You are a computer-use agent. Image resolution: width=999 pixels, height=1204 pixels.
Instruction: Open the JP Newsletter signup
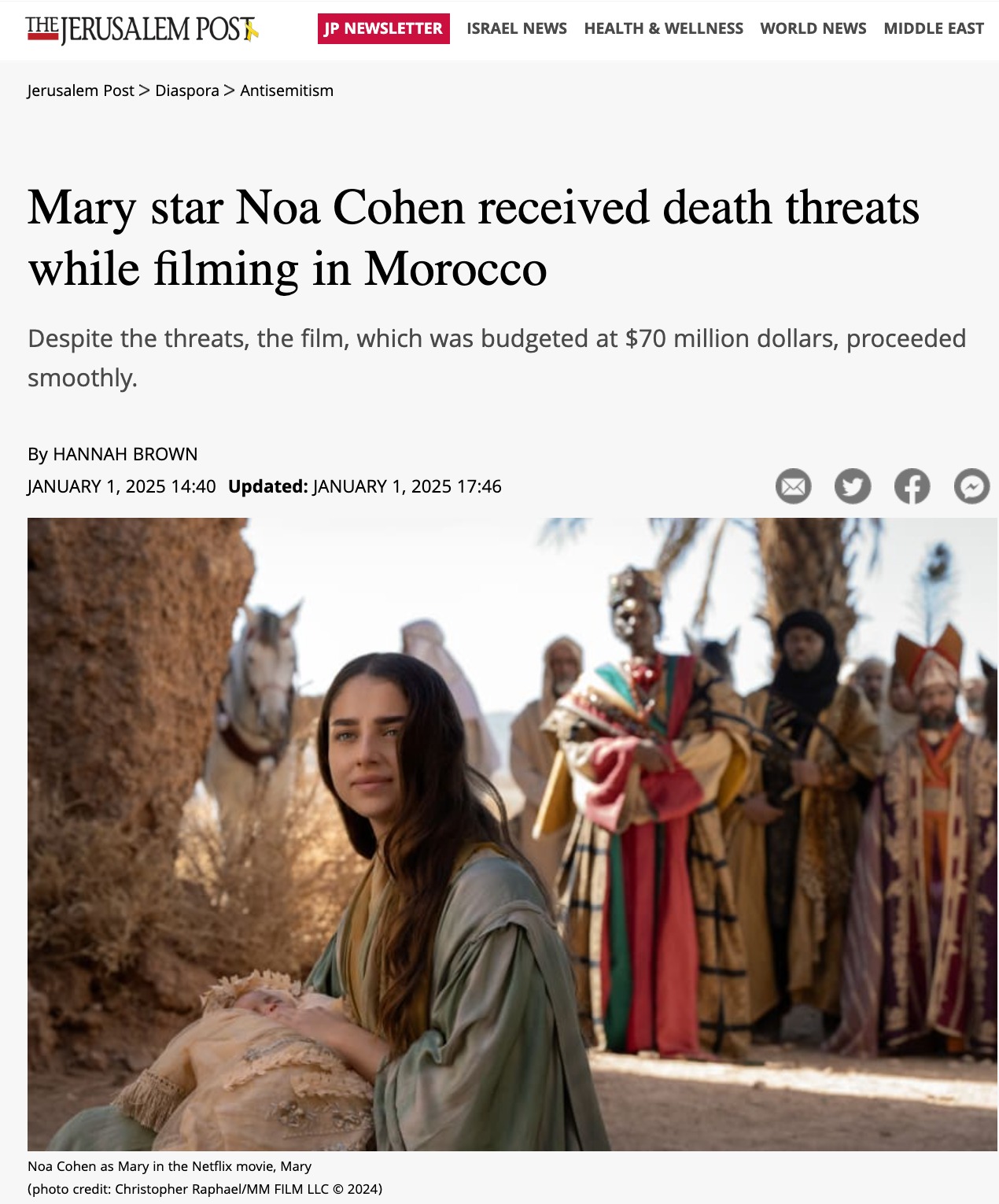coord(384,28)
